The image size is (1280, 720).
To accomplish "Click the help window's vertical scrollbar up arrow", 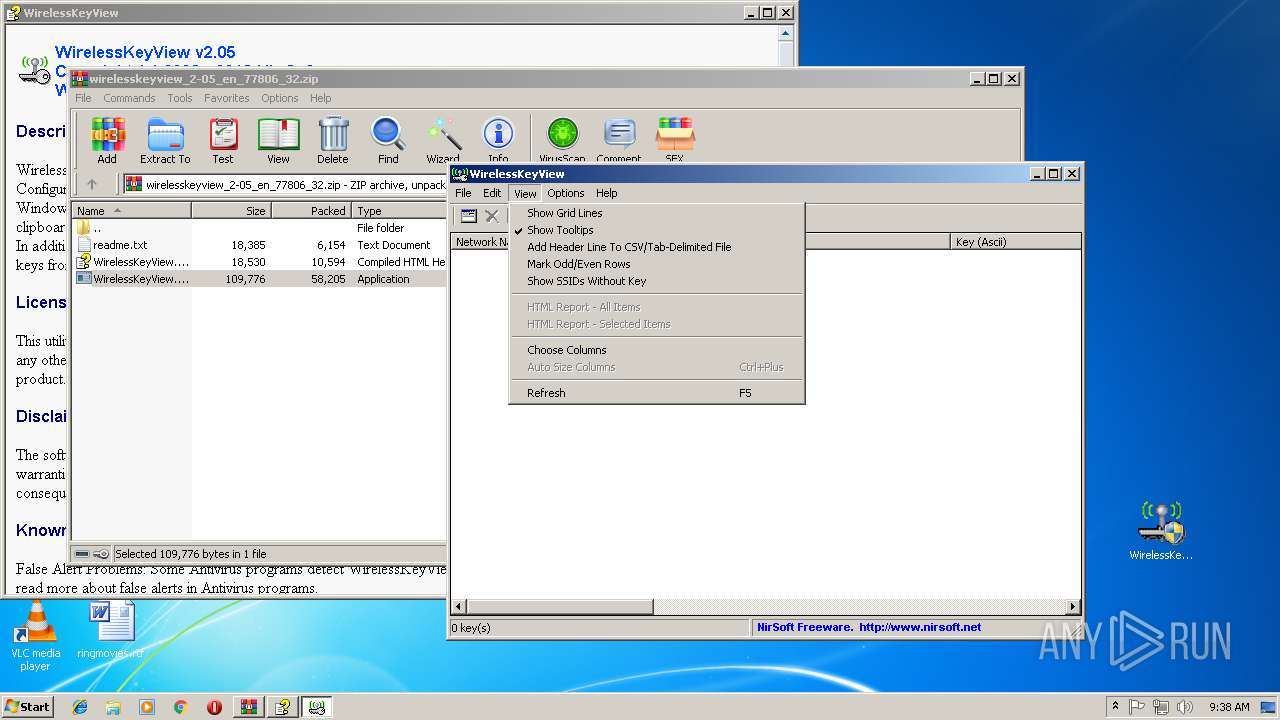I will (787, 33).
